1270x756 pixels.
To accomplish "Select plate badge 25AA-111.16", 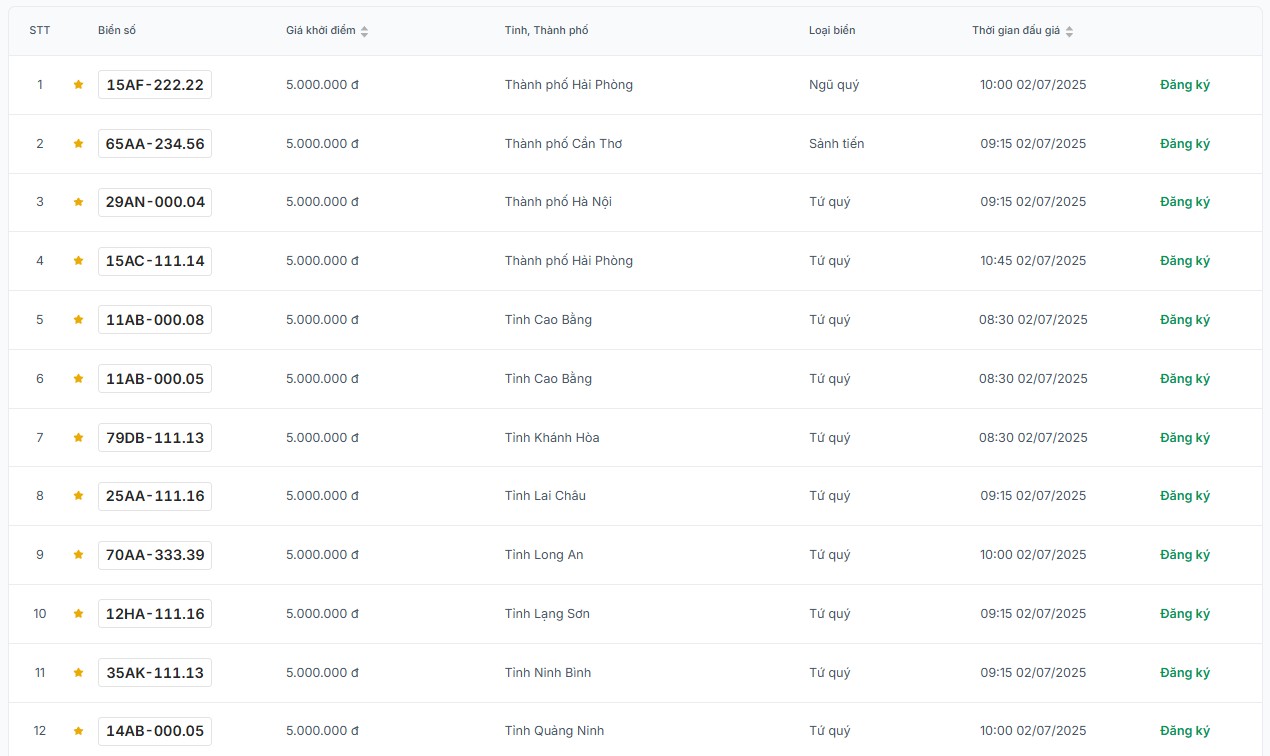I will tap(155, 496).
